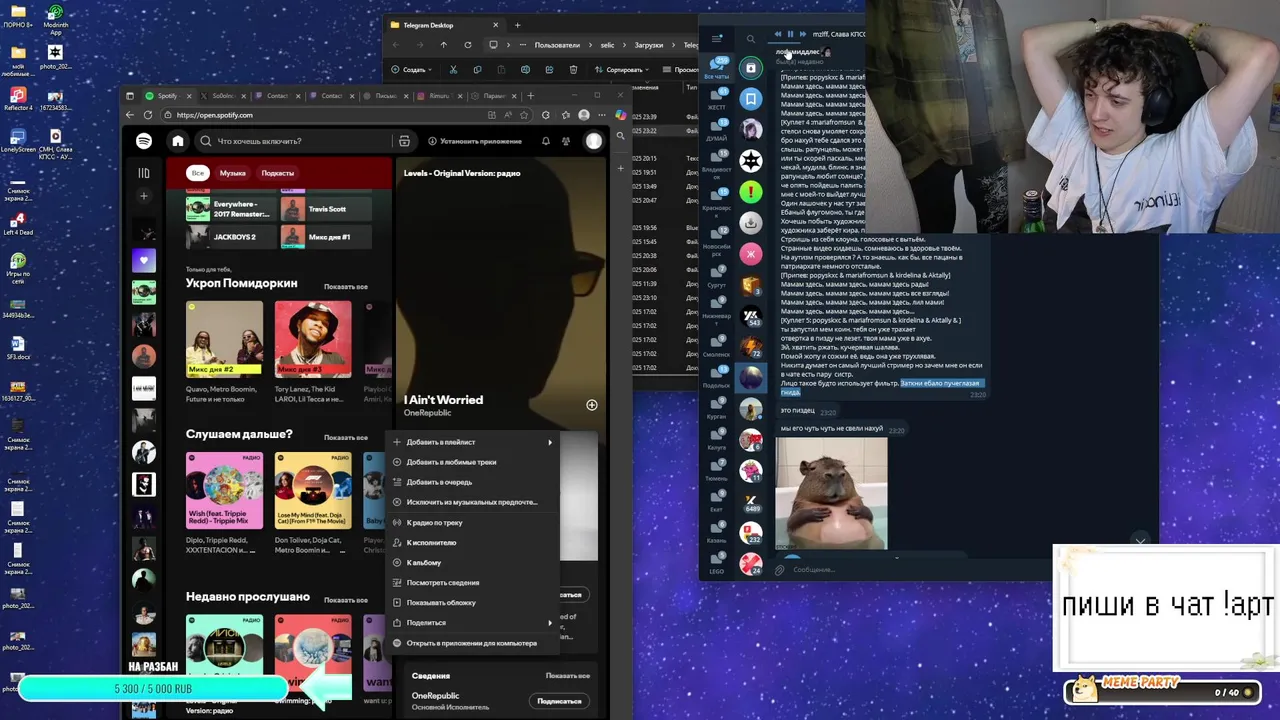Open Edge settings ellipsis menu
This screenshot has width=1280, height=720.
tap(603, 115)
